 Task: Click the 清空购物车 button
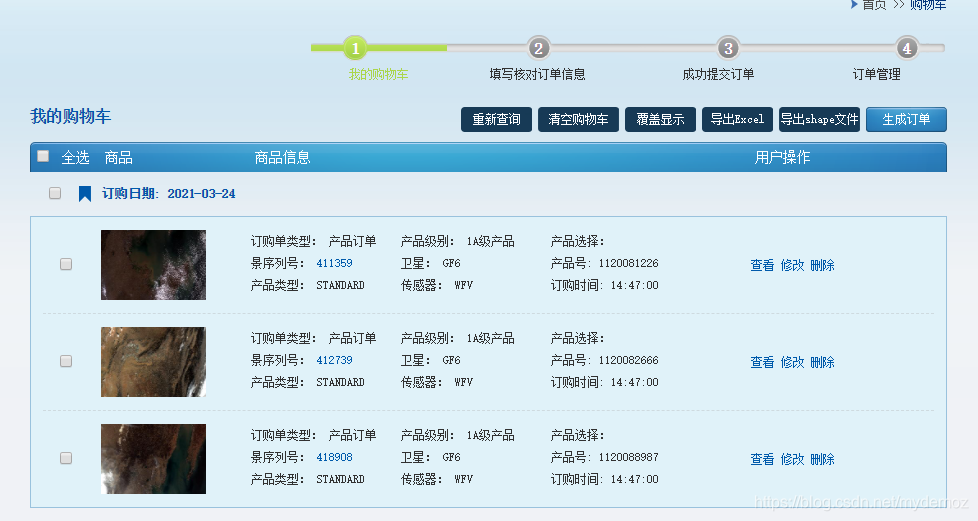click(578, 119)
